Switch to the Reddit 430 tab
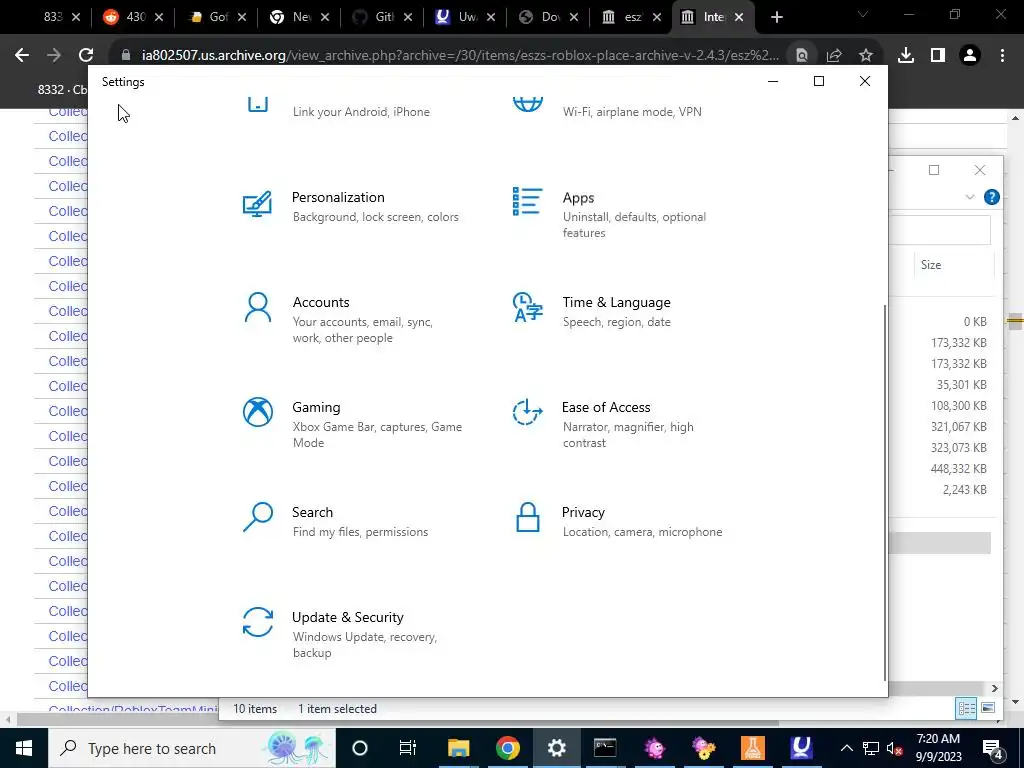 134,17
